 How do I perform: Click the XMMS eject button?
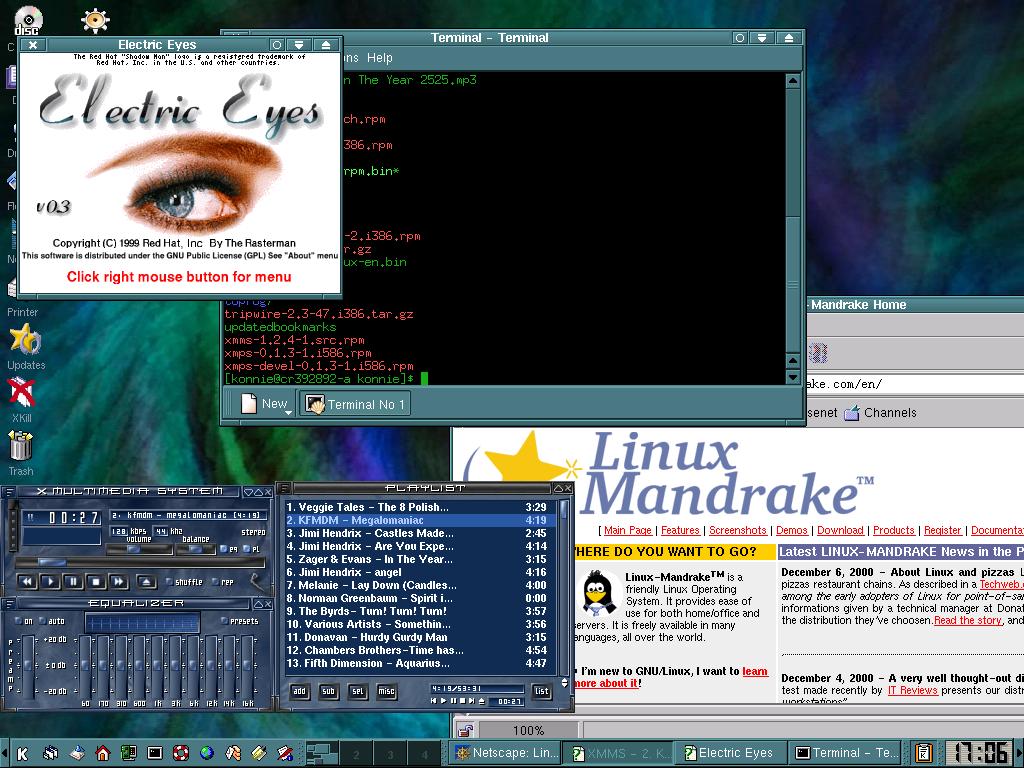pyautogui.click(x=146, y=581)
